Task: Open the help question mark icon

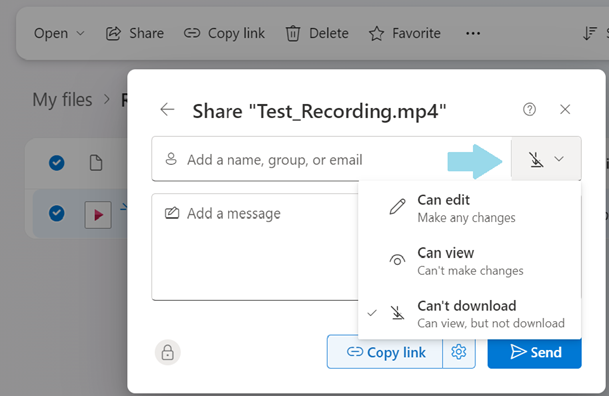Action: (529, 109)
